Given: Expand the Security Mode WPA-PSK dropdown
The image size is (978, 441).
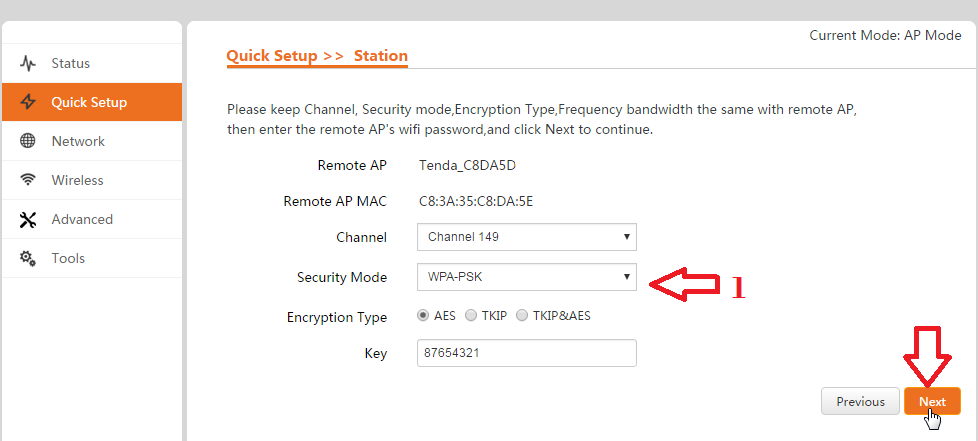Looking at the screenshot, I should click(526, 276).
